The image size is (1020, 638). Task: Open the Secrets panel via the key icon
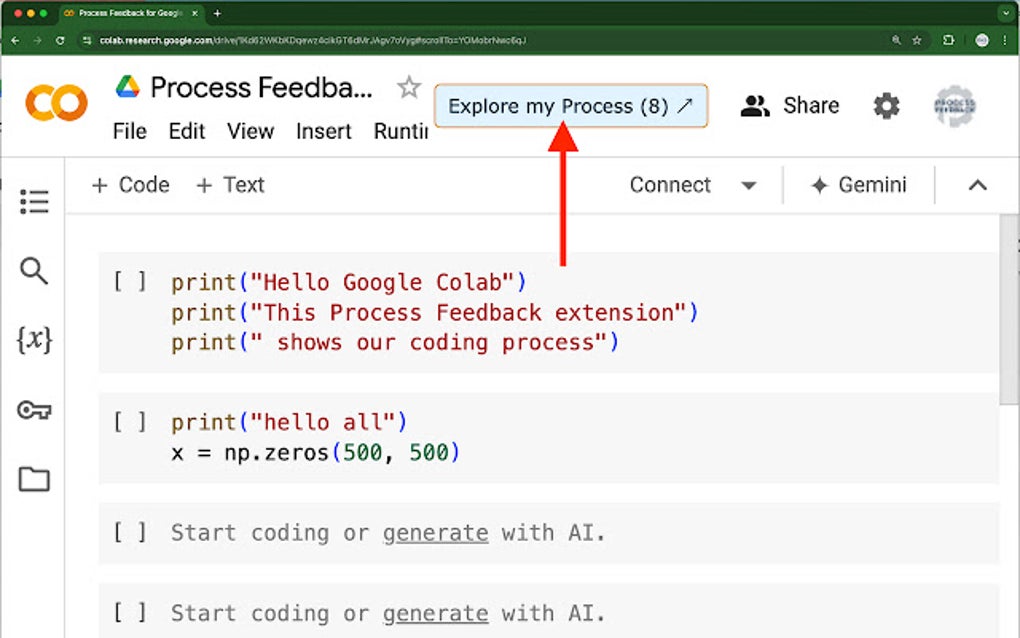click(x=34, y=409)
